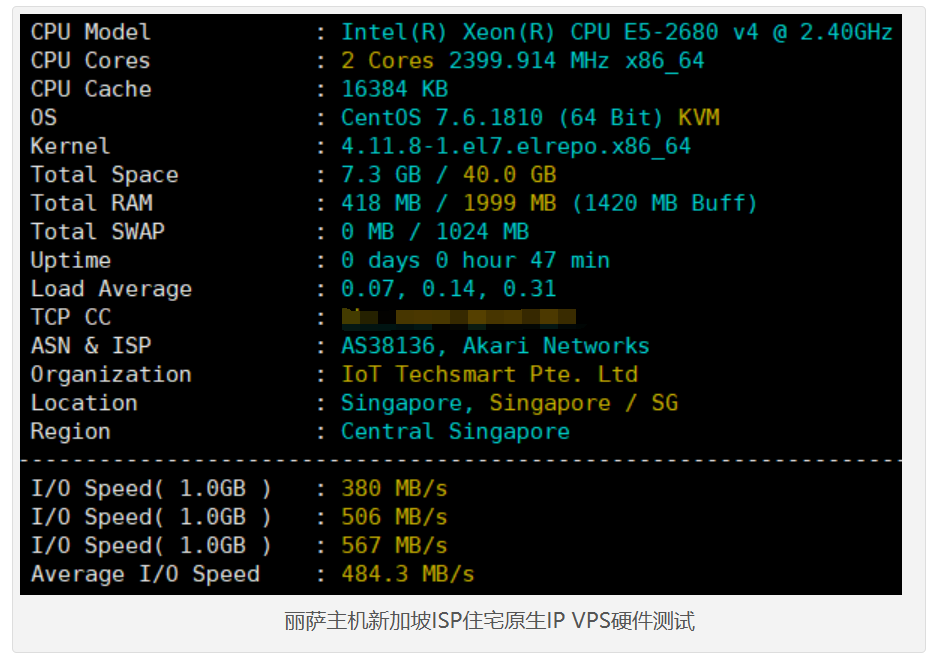Click the 'Kernel' label
This screenshot has height=658, width=939.
(x=70, y=147)
